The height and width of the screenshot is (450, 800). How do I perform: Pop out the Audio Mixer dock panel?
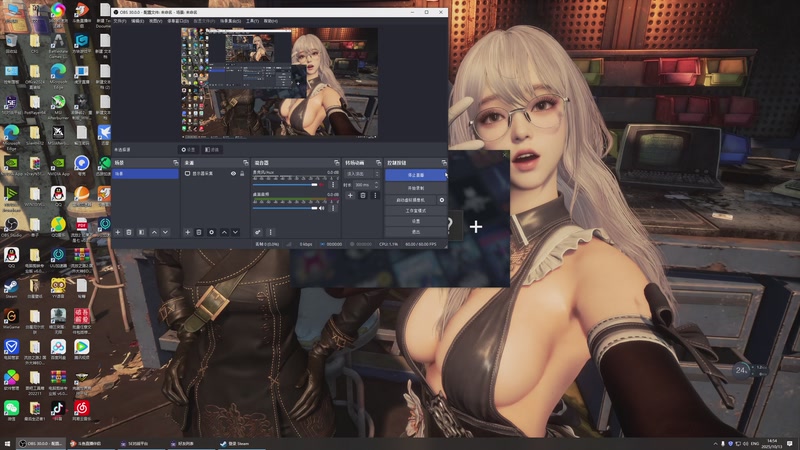click(x=336, y=163)
